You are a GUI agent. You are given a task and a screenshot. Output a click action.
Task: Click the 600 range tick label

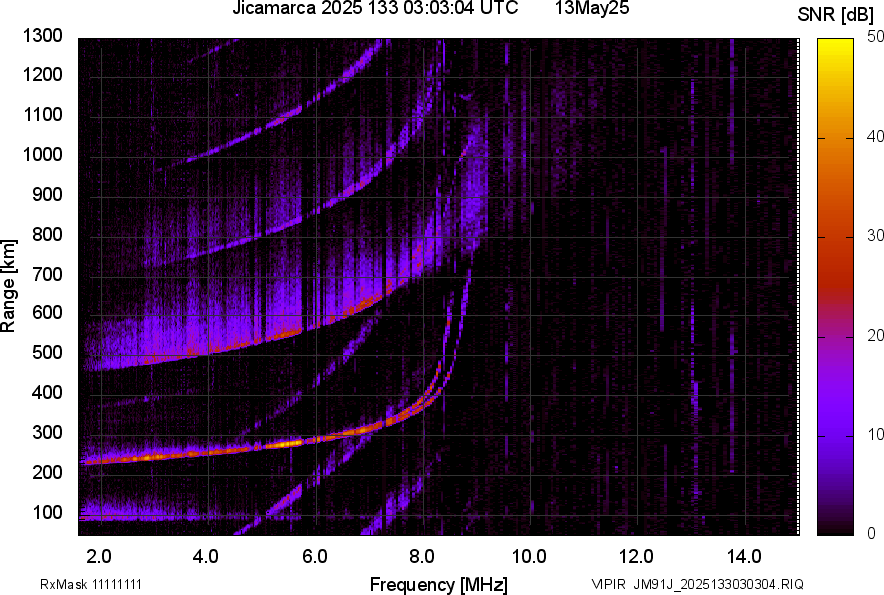click(47, 312)
